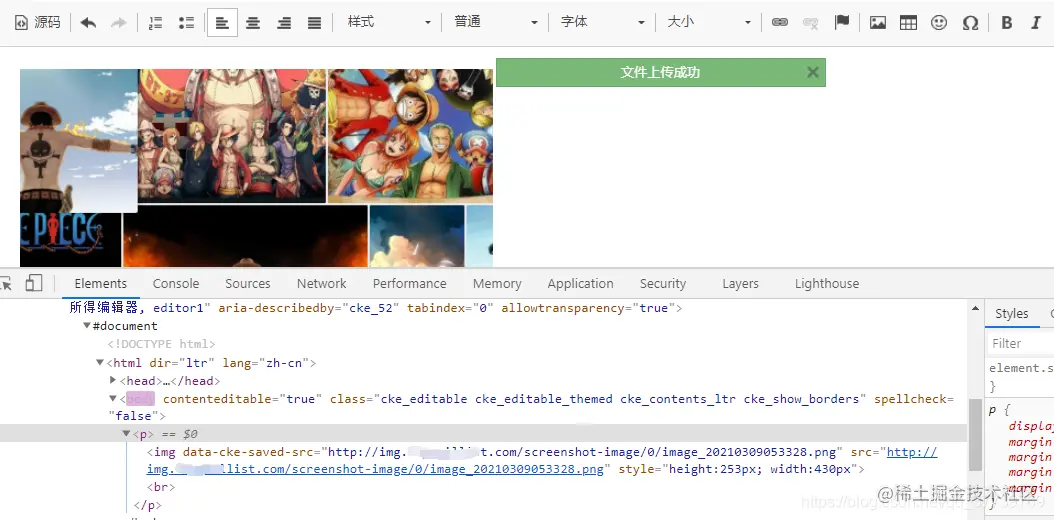Click the 文件上传成功 notification banner
The width and height of the screenshot is (1054, 520).
[x=660, y=72]
